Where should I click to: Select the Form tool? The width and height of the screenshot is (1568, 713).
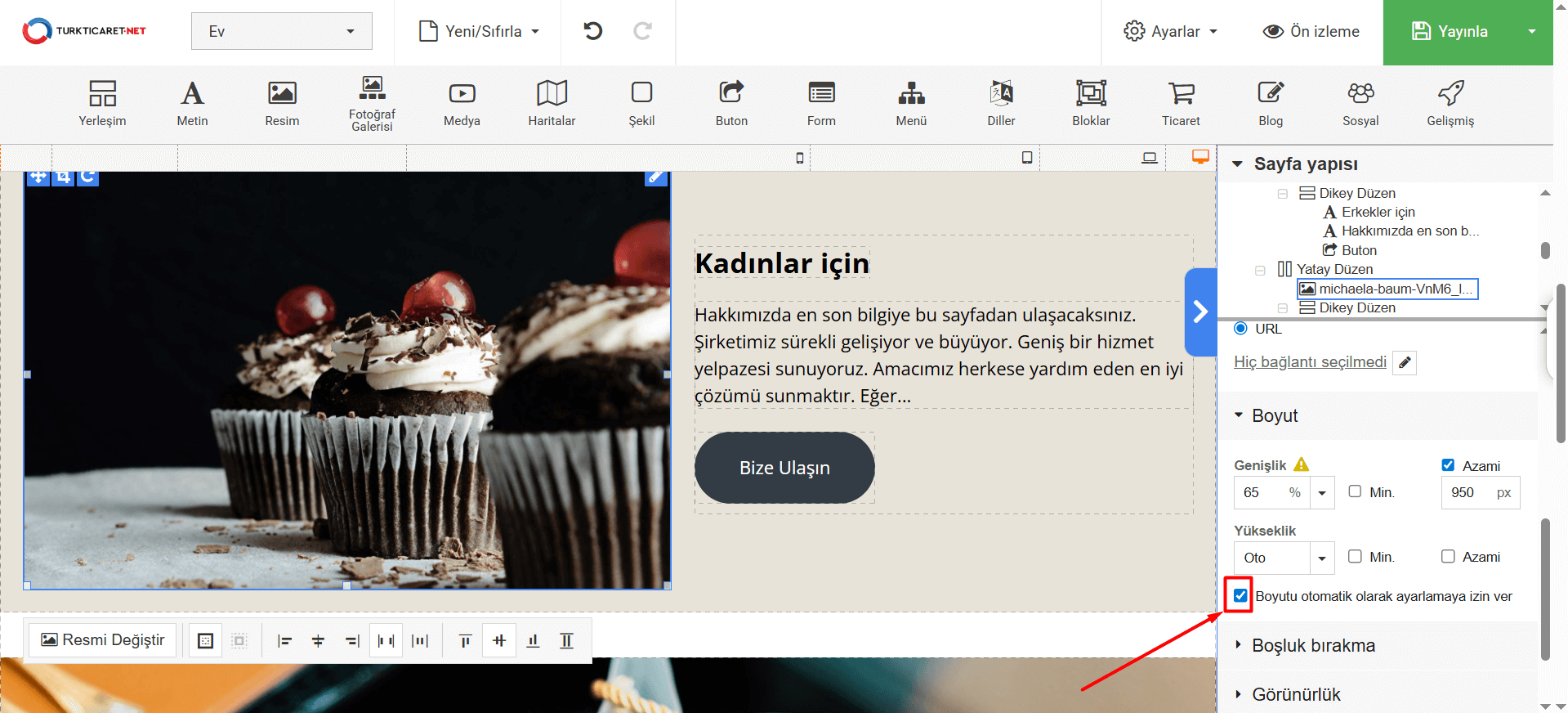tap(821, 104)
